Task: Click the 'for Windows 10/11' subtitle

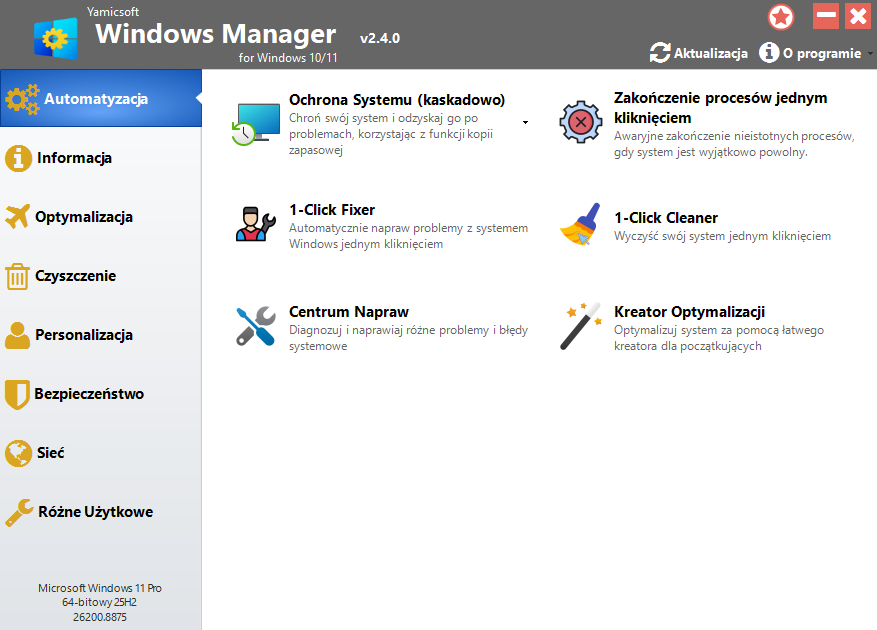Action: (288, 58)
